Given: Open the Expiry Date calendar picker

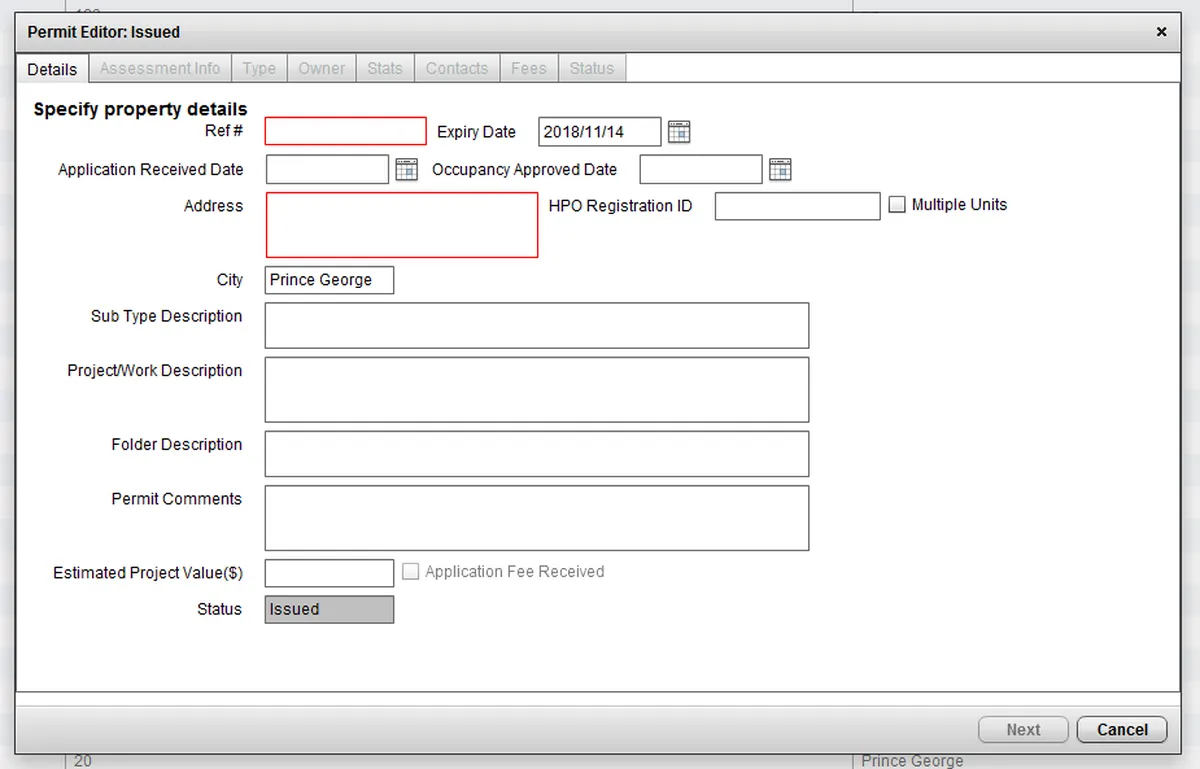Looking at the screenshot, I should [x=679, y=132].
